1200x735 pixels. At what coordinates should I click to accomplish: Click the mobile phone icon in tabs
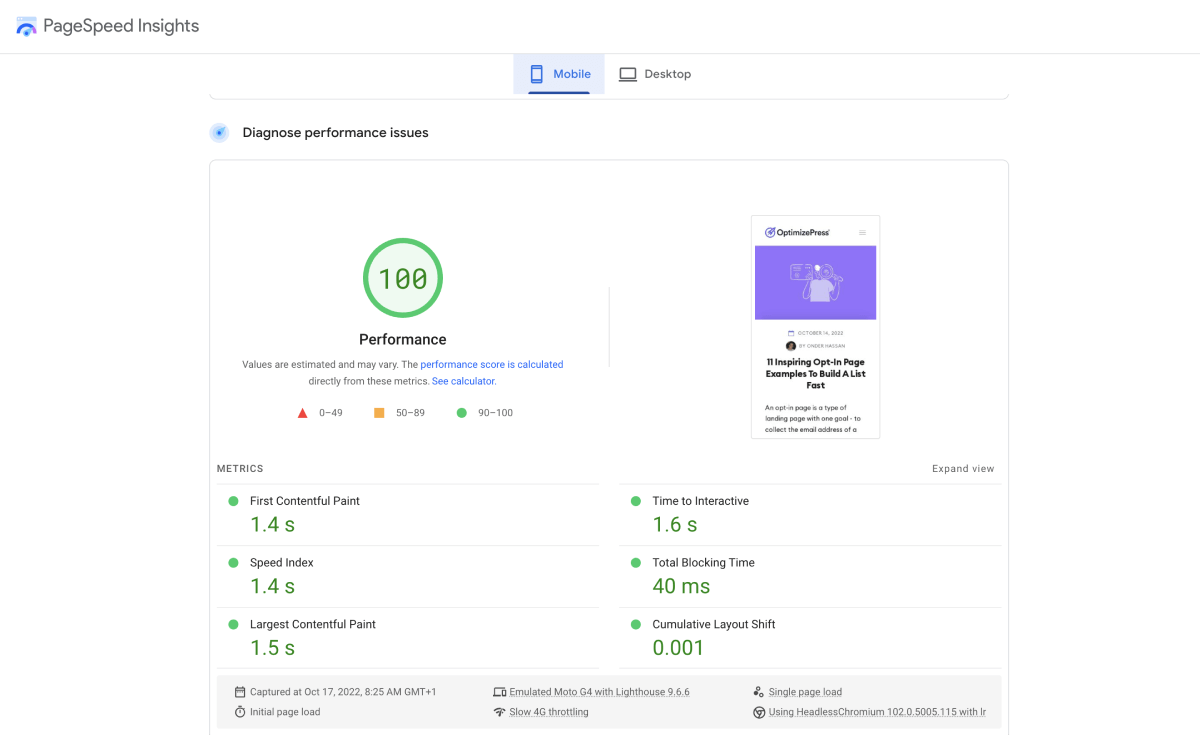(536, 74)
